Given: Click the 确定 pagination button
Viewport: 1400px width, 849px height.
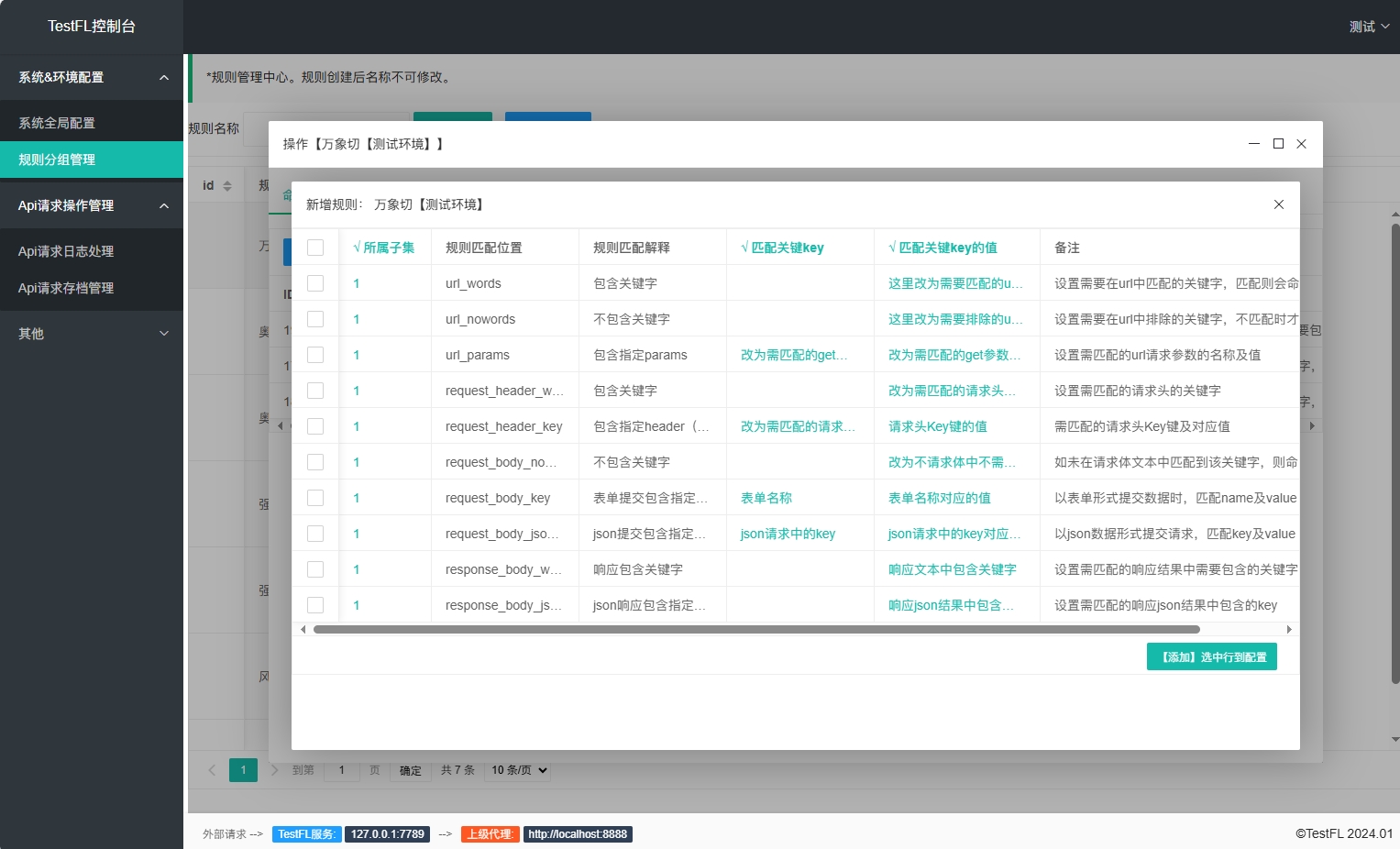Looking at the screenshot, I should click(x=411, y=770).
